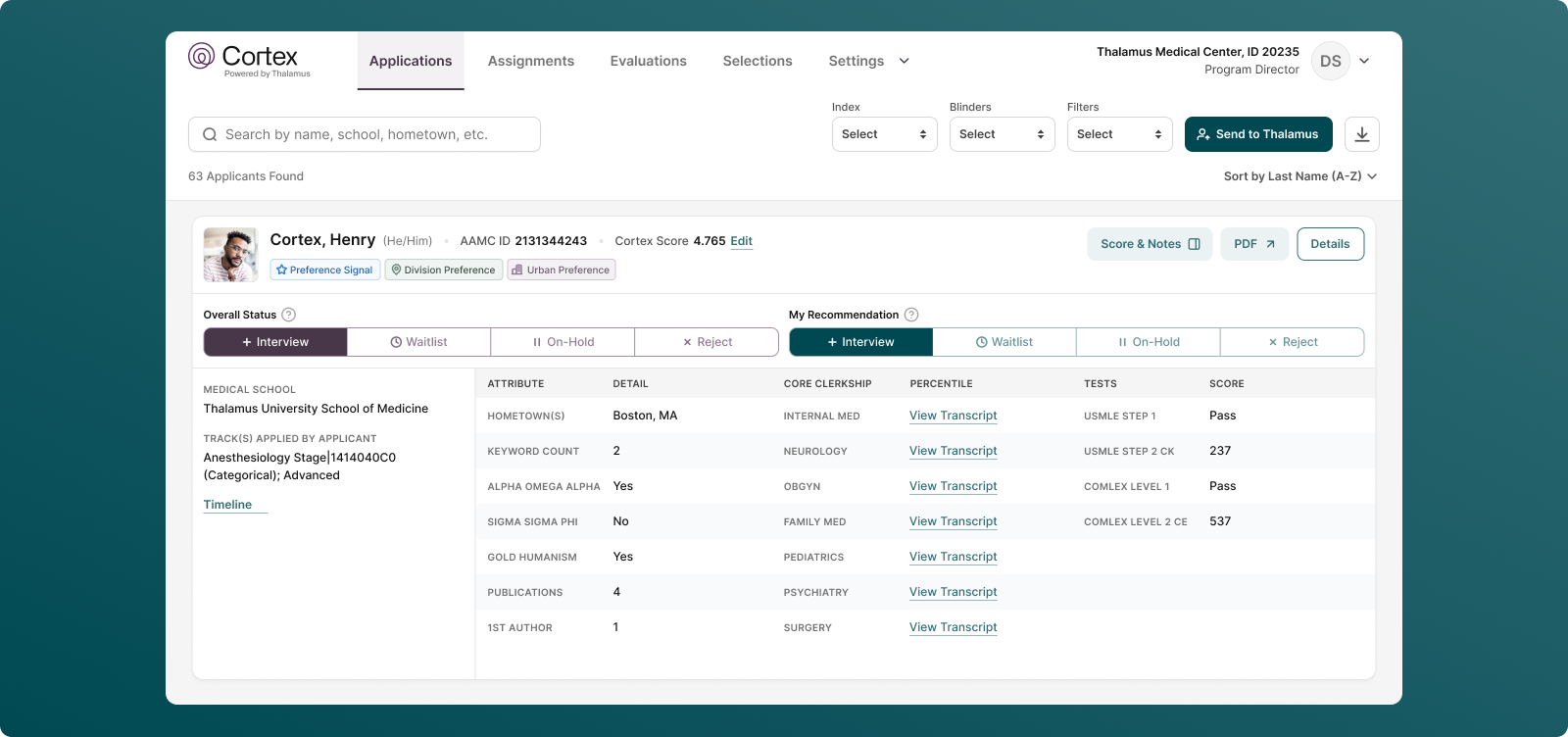Open the Score & Notes panel
Viewport: 1568px width, 737px height.
[x=1149, y=244]
